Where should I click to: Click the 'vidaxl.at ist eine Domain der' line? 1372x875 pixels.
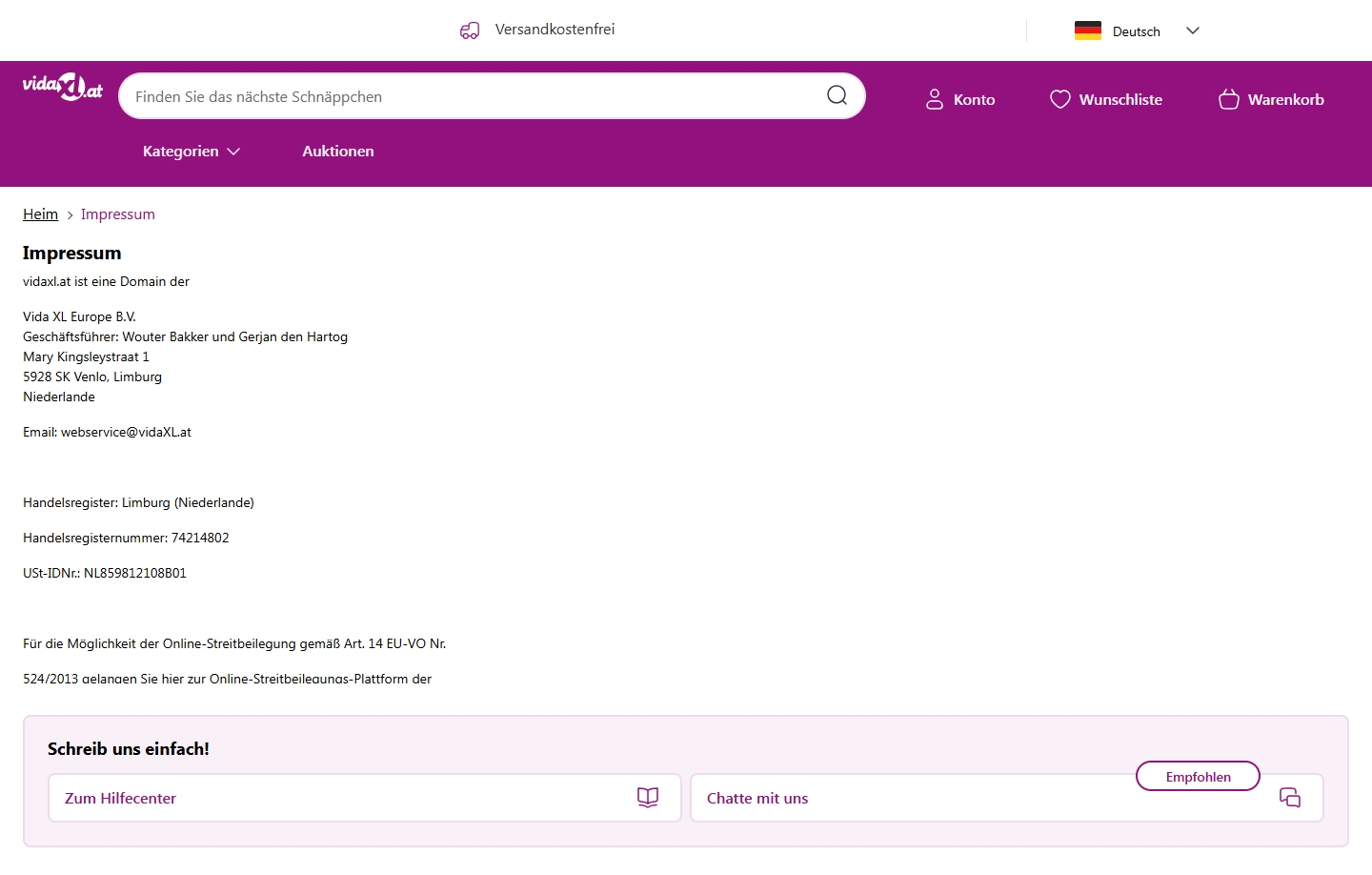tap(106, 281)
